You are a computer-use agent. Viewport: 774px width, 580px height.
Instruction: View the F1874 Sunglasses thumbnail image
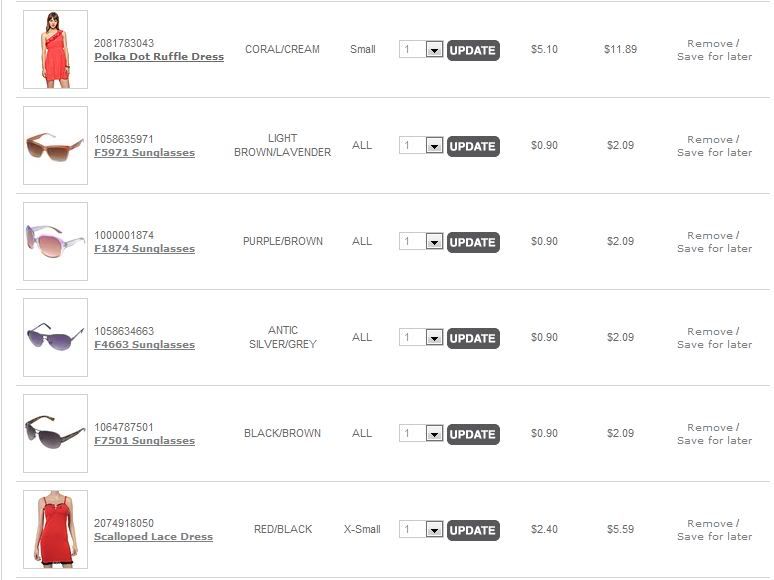pos(55,241)
